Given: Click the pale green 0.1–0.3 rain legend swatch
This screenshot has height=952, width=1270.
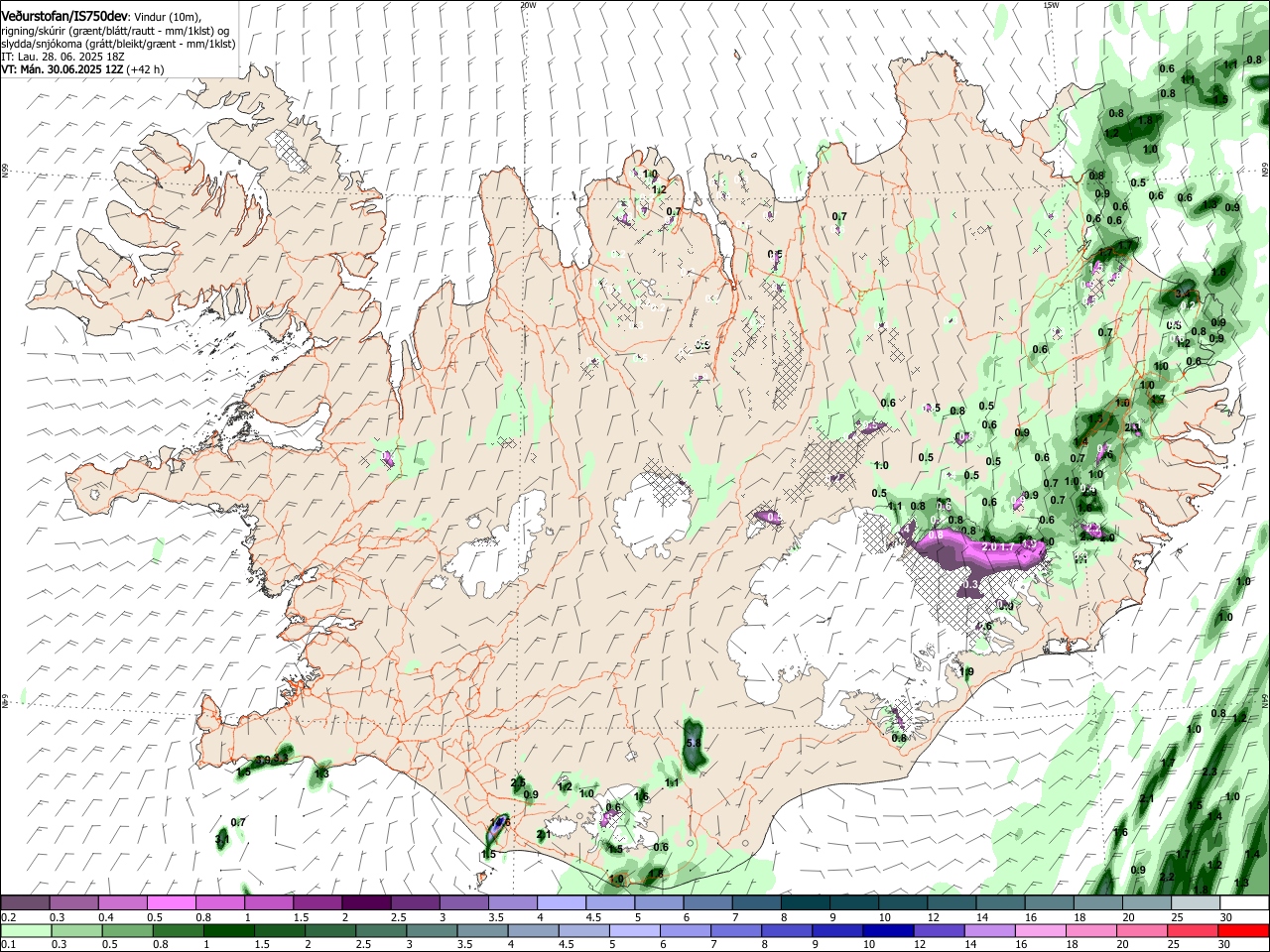Looking at the screenshot, I should [x=26, y=930].
